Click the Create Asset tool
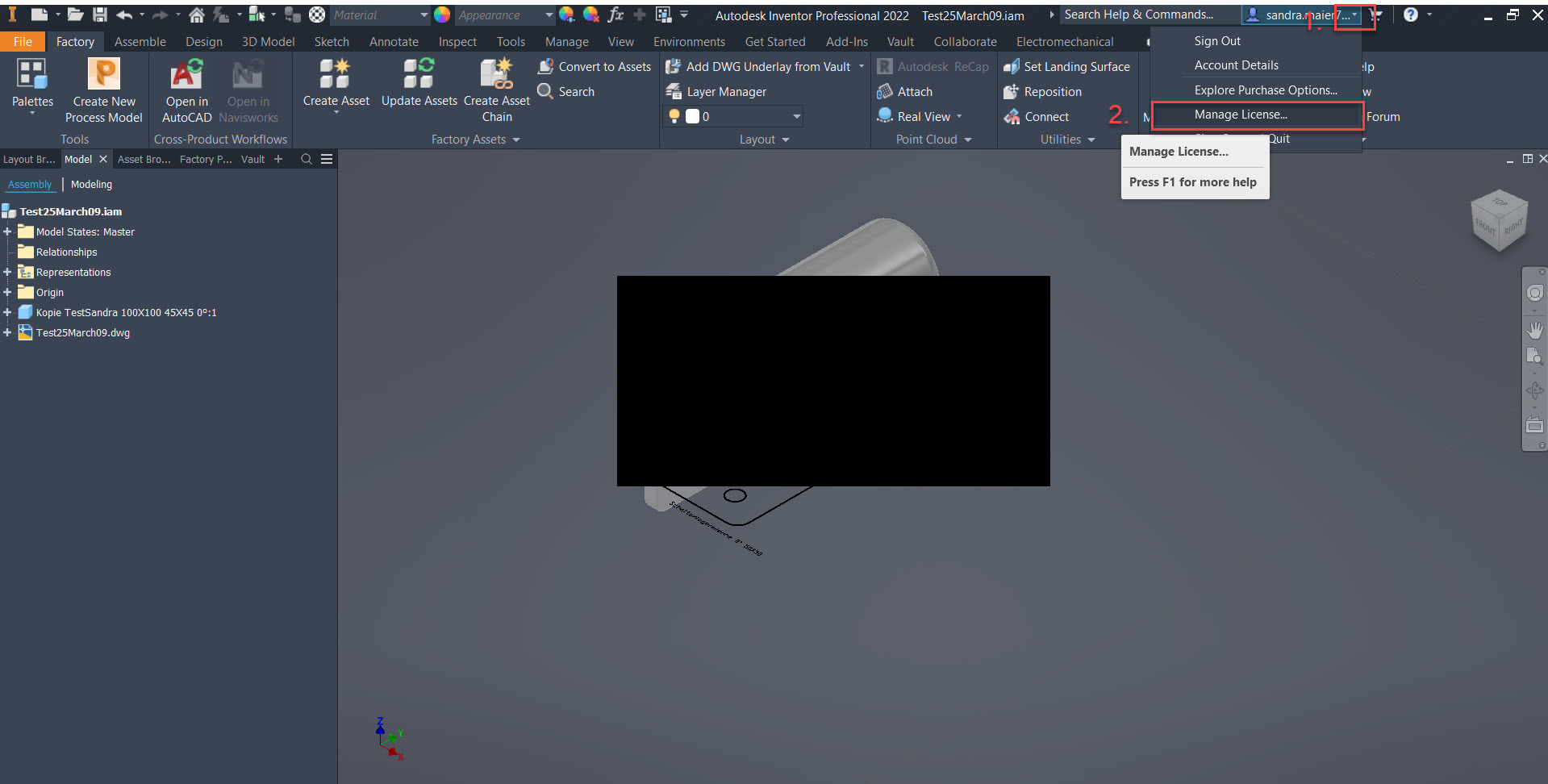The height and width of the screenshot is (784, 1548). tap(336, 85)
